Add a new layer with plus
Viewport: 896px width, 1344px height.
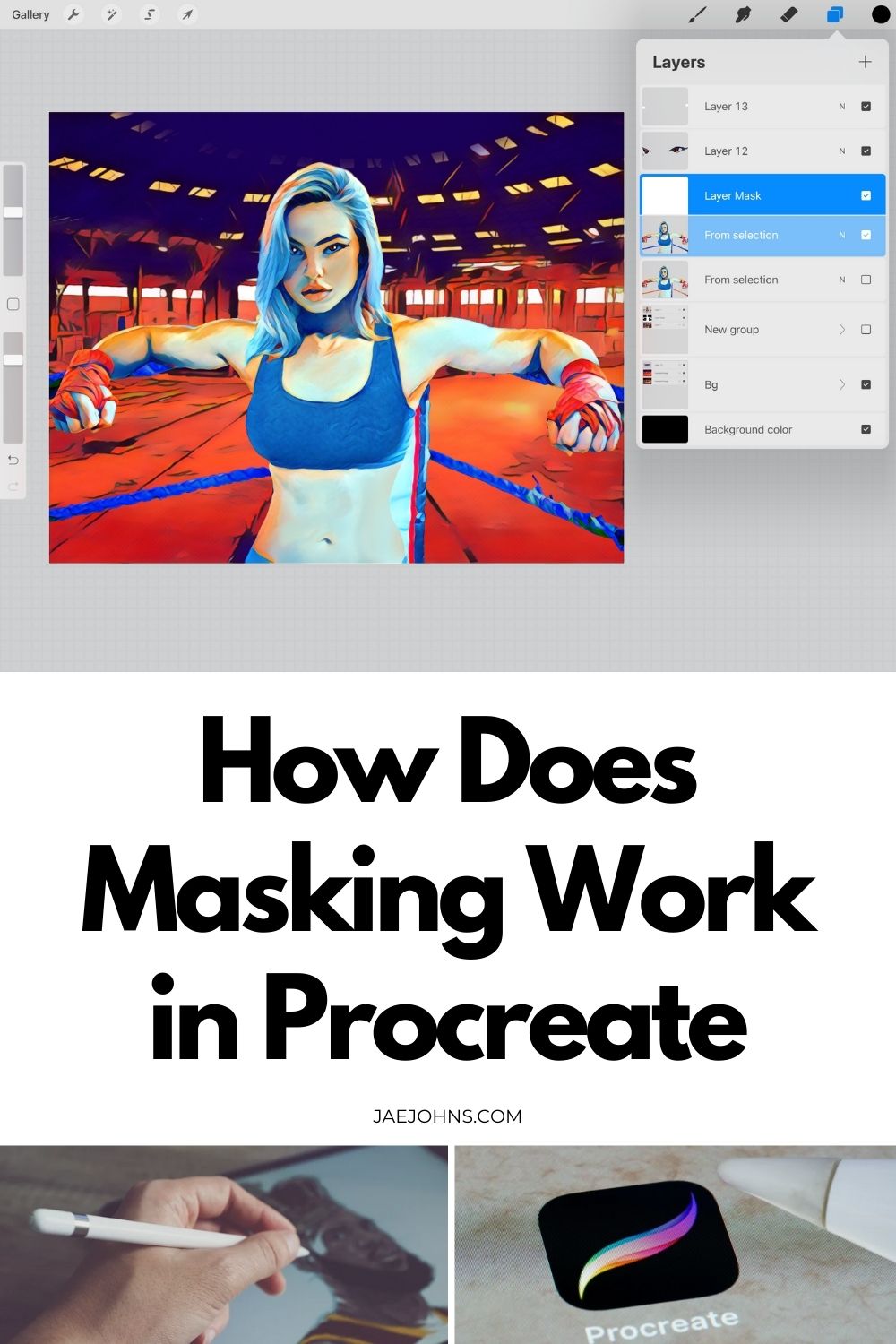coord(865,62)
